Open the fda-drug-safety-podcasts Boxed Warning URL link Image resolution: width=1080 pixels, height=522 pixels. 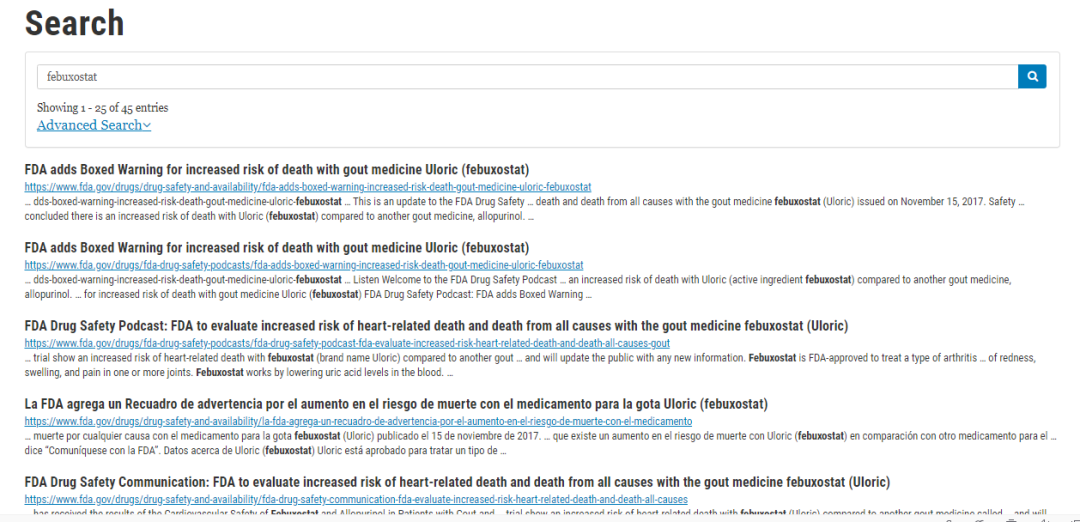(x=304, y=265)
